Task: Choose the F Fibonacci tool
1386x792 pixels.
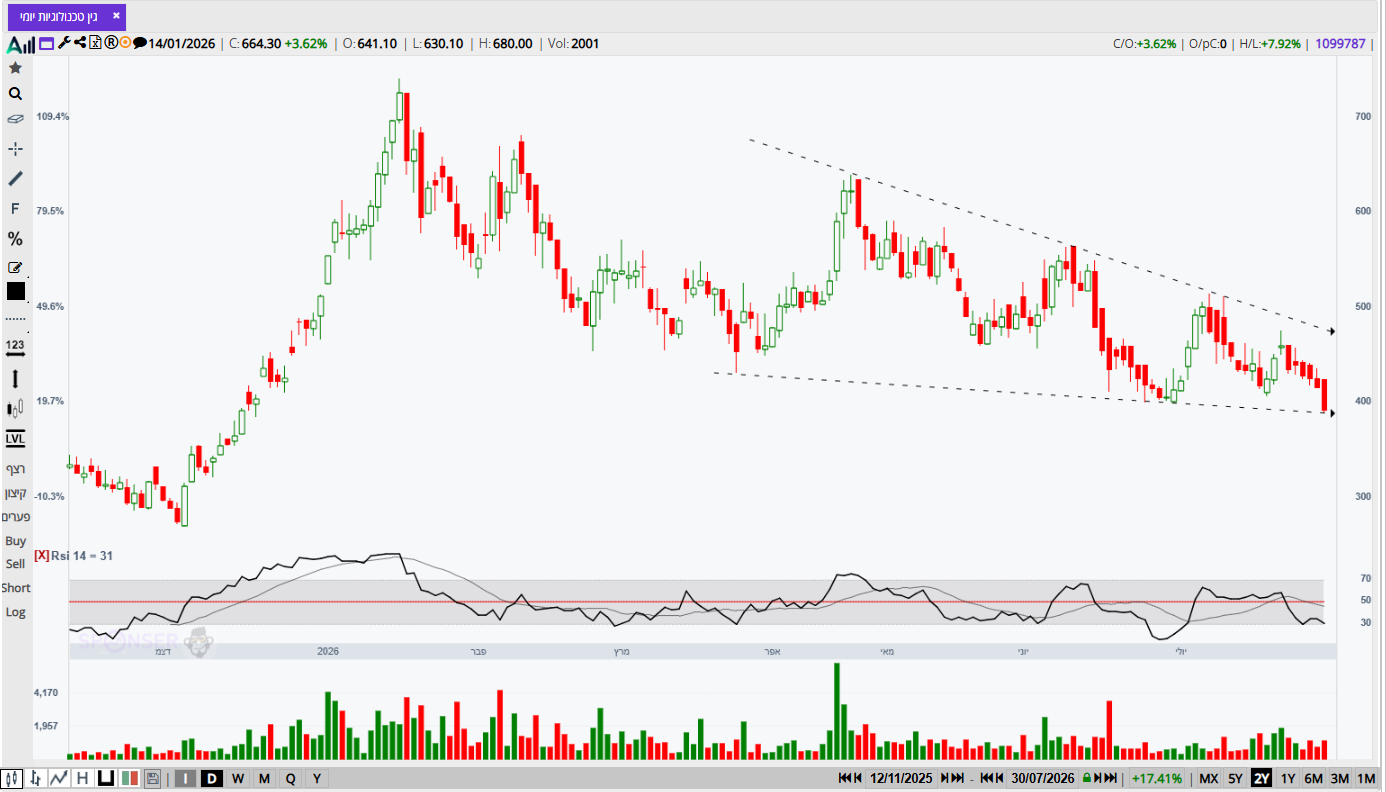Action: tap(15, 209)
